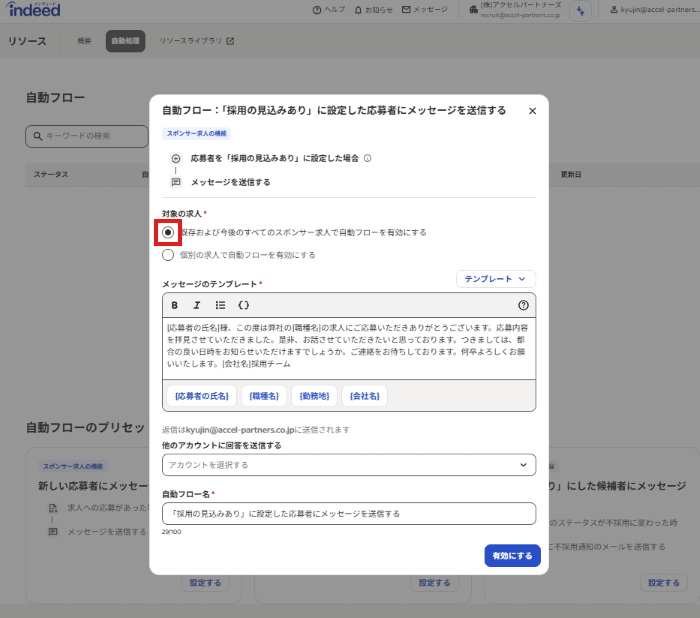The width and height of the screenshot is (700, 618).
Task: Click the info icon beside 採用の見込みあり condition
Action: [368, 158]
